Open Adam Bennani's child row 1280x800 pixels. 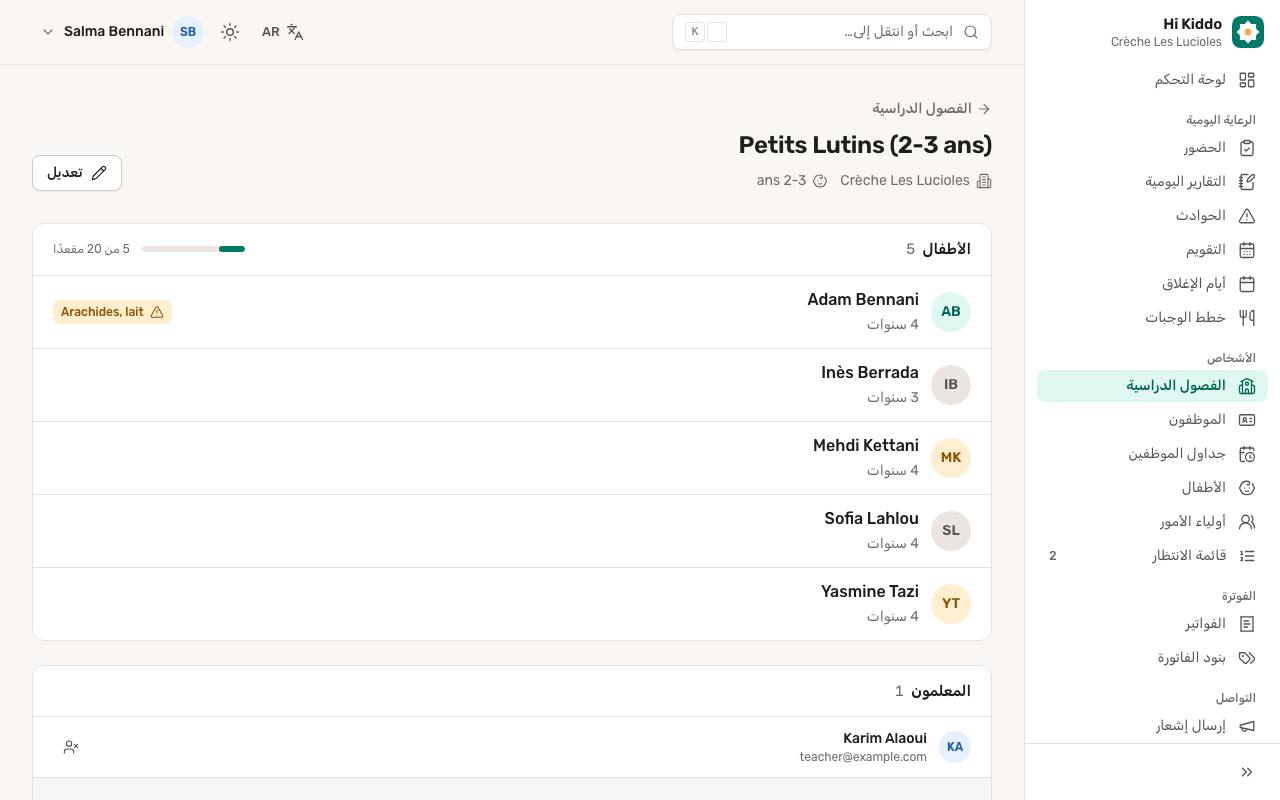512,312
